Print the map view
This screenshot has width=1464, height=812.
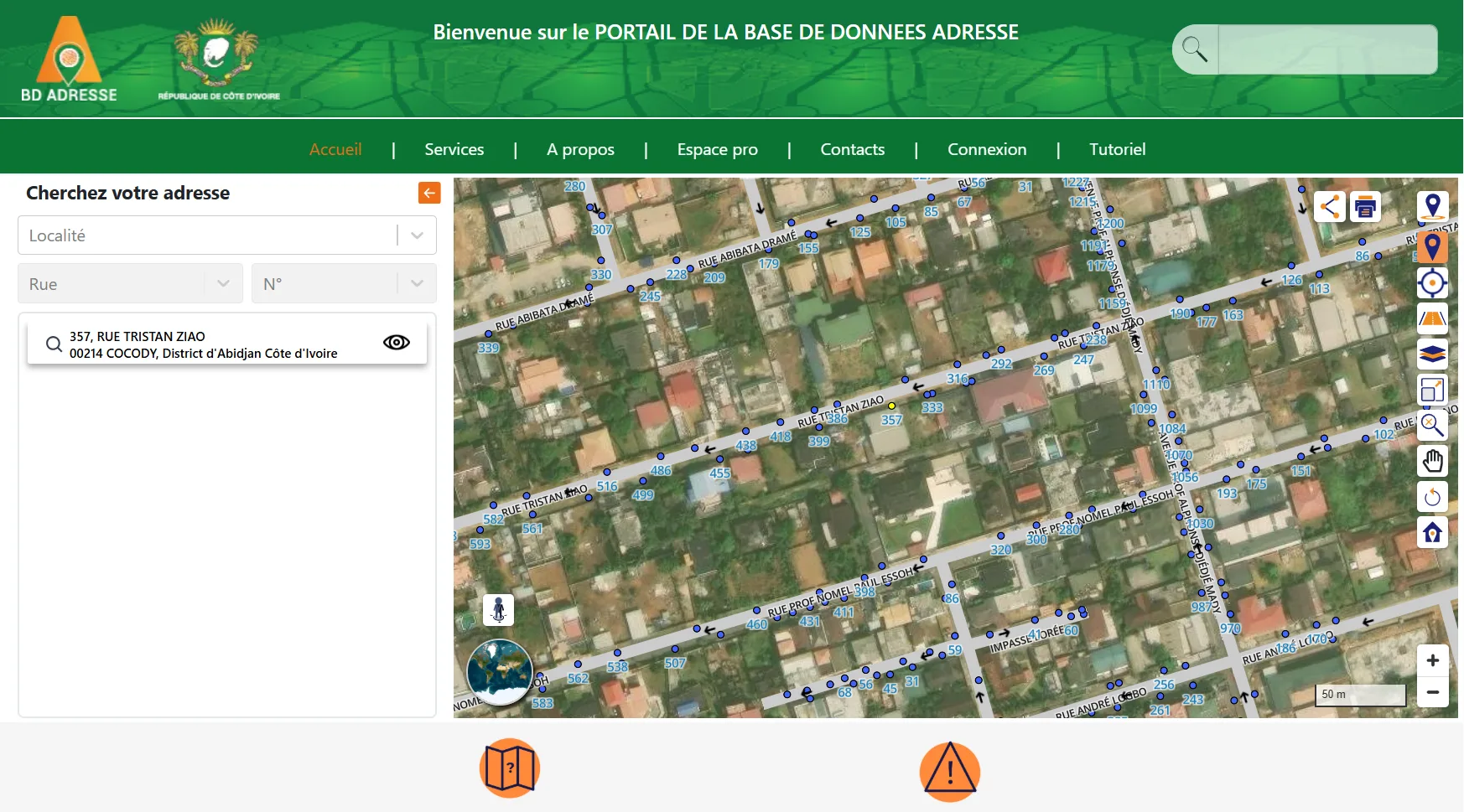pyautogui.click(x=1365, y=206)
